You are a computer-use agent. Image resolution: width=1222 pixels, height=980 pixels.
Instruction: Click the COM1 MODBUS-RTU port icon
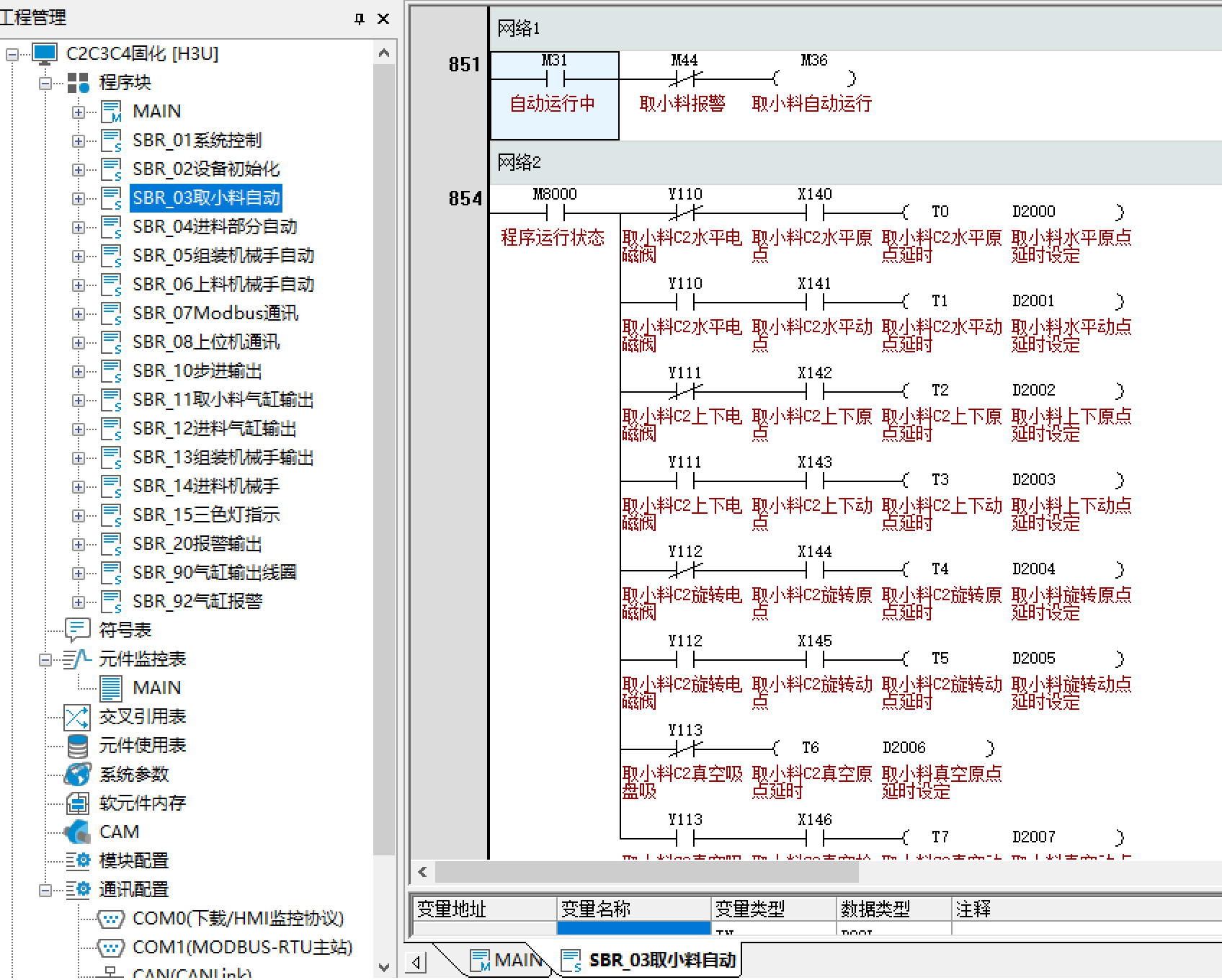(110, 948)
